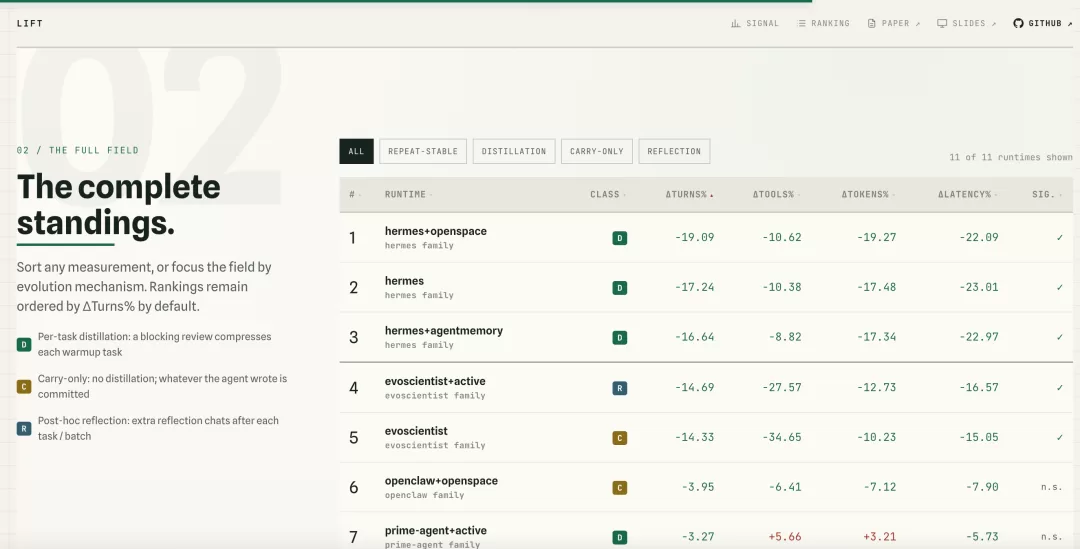Click the significance checkmark in the hermes row
1080x549 pixels.
(x=1059, y=287)
